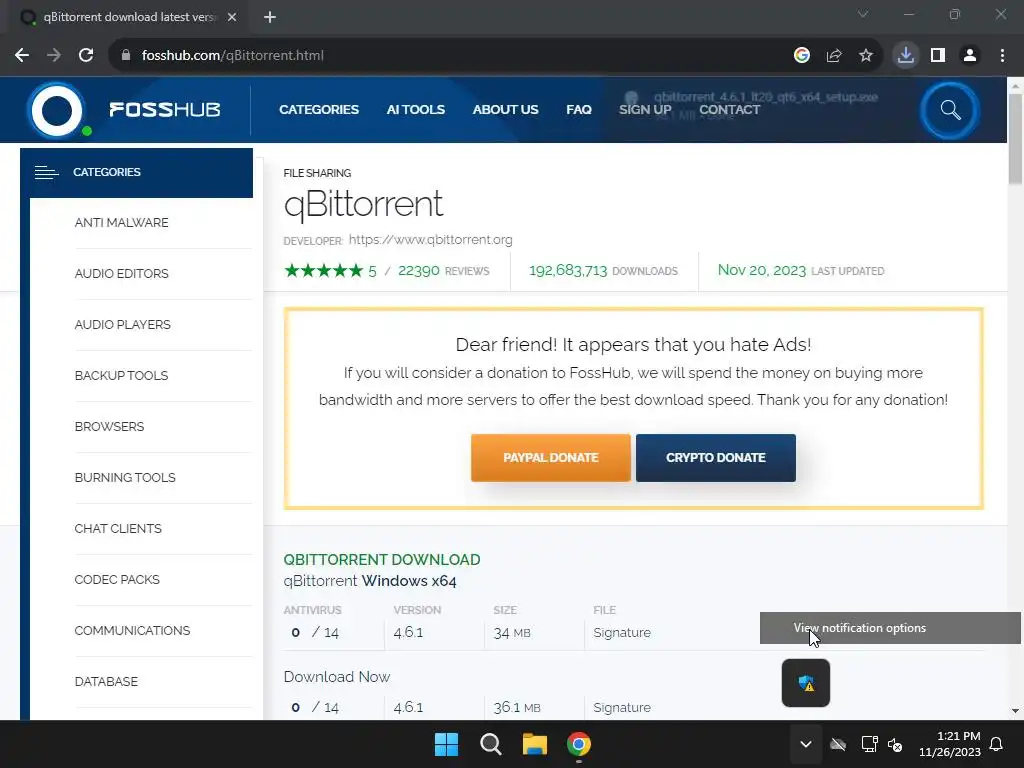Reload the page with refresh icon
The image size is (1024, 768).
click(86, 56)
